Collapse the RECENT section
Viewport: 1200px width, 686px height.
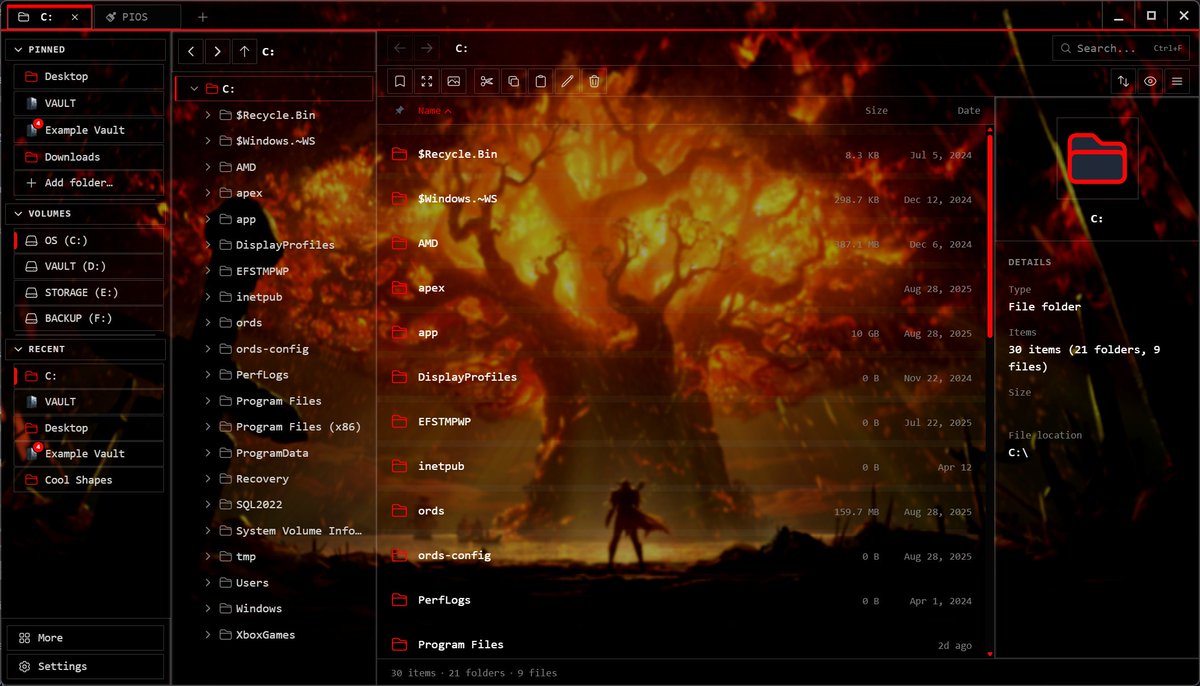pyautogui.click(x=86, y=349)
